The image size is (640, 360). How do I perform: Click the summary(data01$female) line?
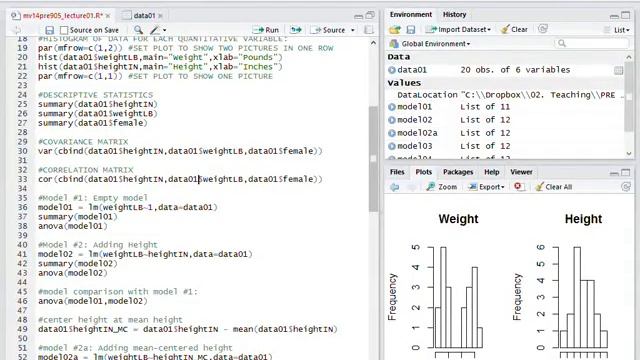[x=93, y=123]
